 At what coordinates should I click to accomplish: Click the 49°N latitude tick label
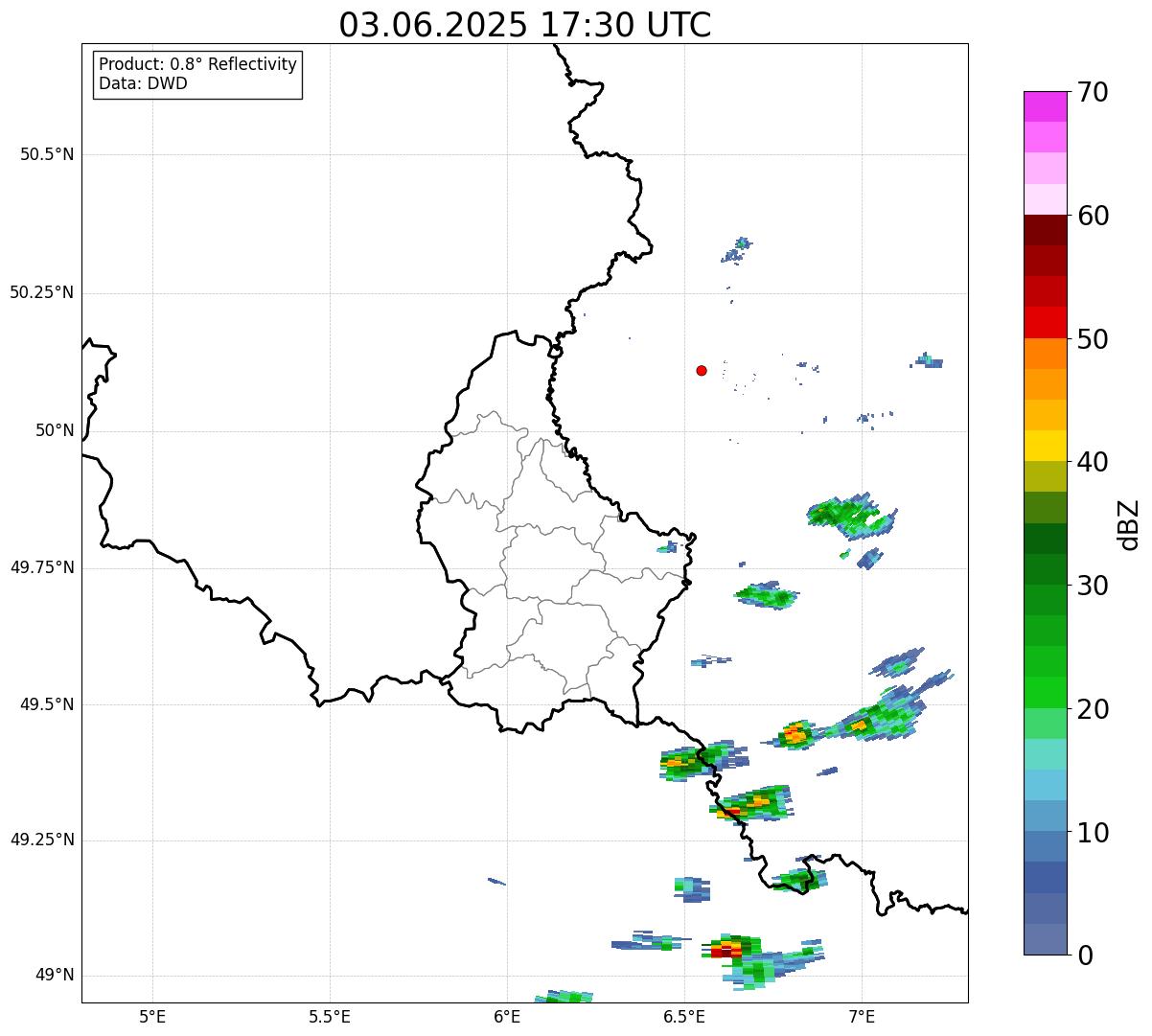pos(55,976)
